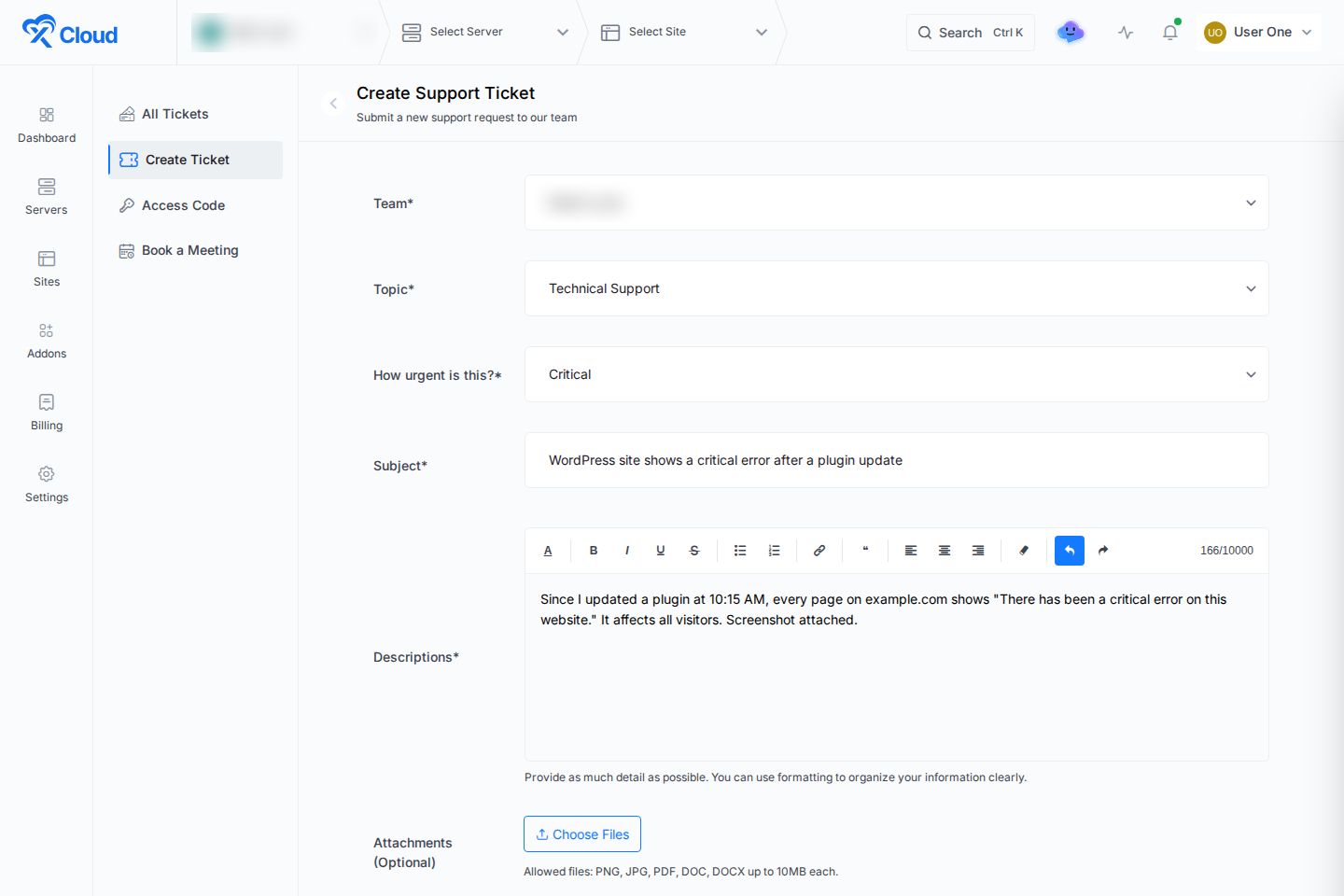This screenshot has height=896, width=1344.
Task: Align description text to the left
Action: click(x=911, y=551)
